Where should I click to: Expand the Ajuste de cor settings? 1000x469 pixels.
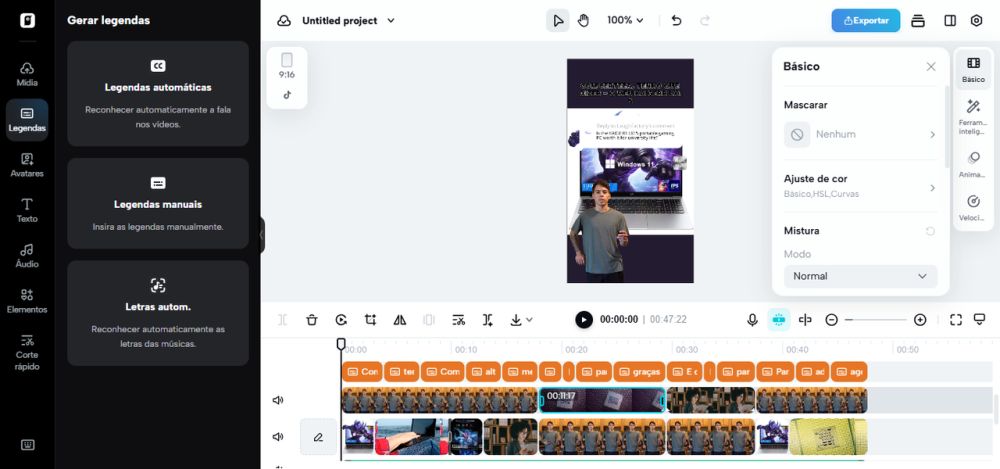pos(860,186)
